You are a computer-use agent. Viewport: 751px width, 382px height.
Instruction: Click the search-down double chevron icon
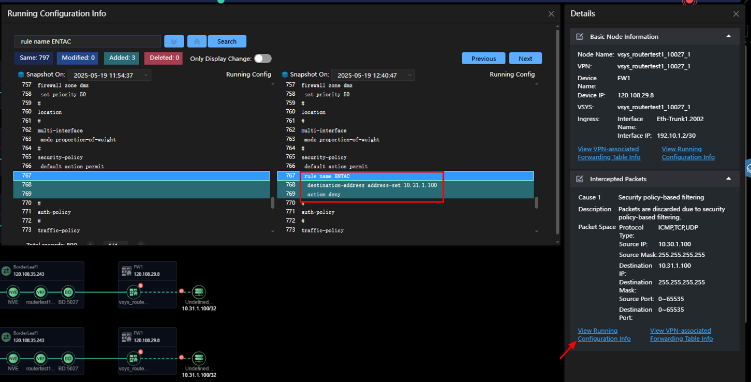(x=173, y=42)
